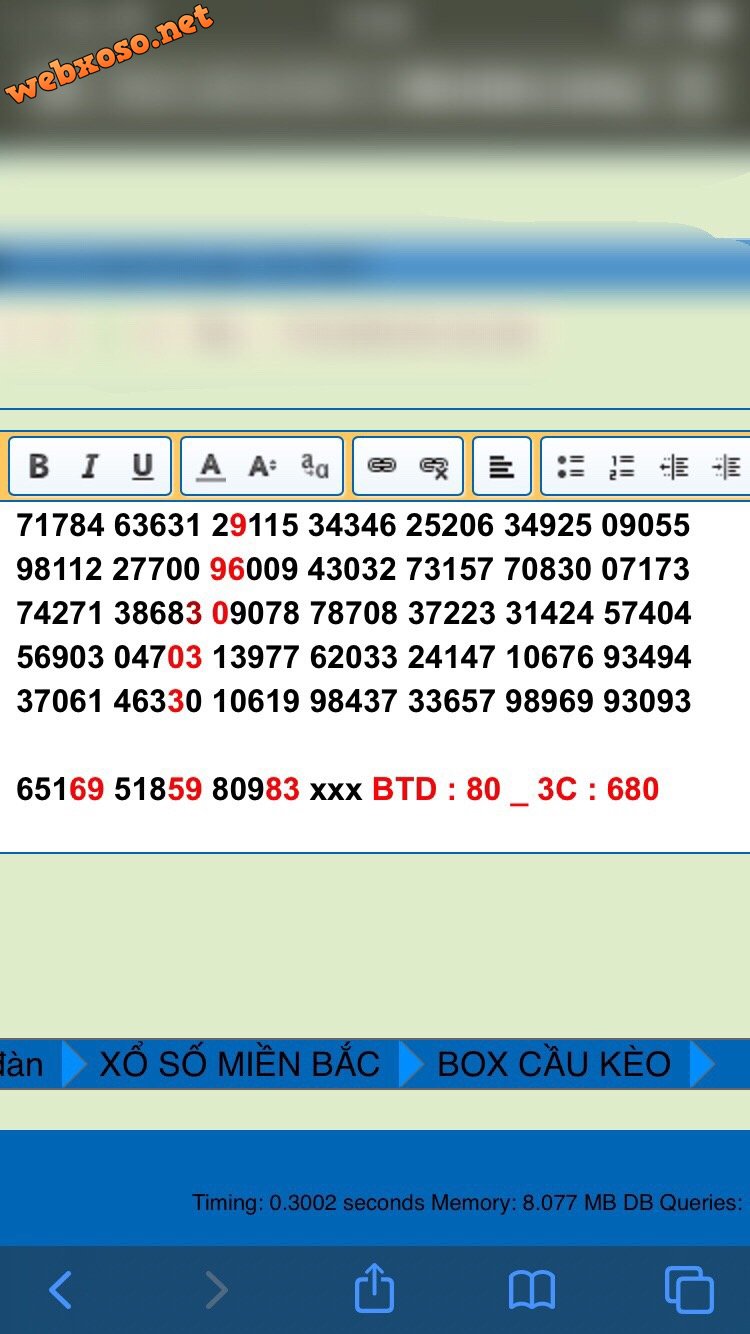Viewport: 750px width, 1334px height.
Task: Click the insert link icon
Action: [382, 466]
